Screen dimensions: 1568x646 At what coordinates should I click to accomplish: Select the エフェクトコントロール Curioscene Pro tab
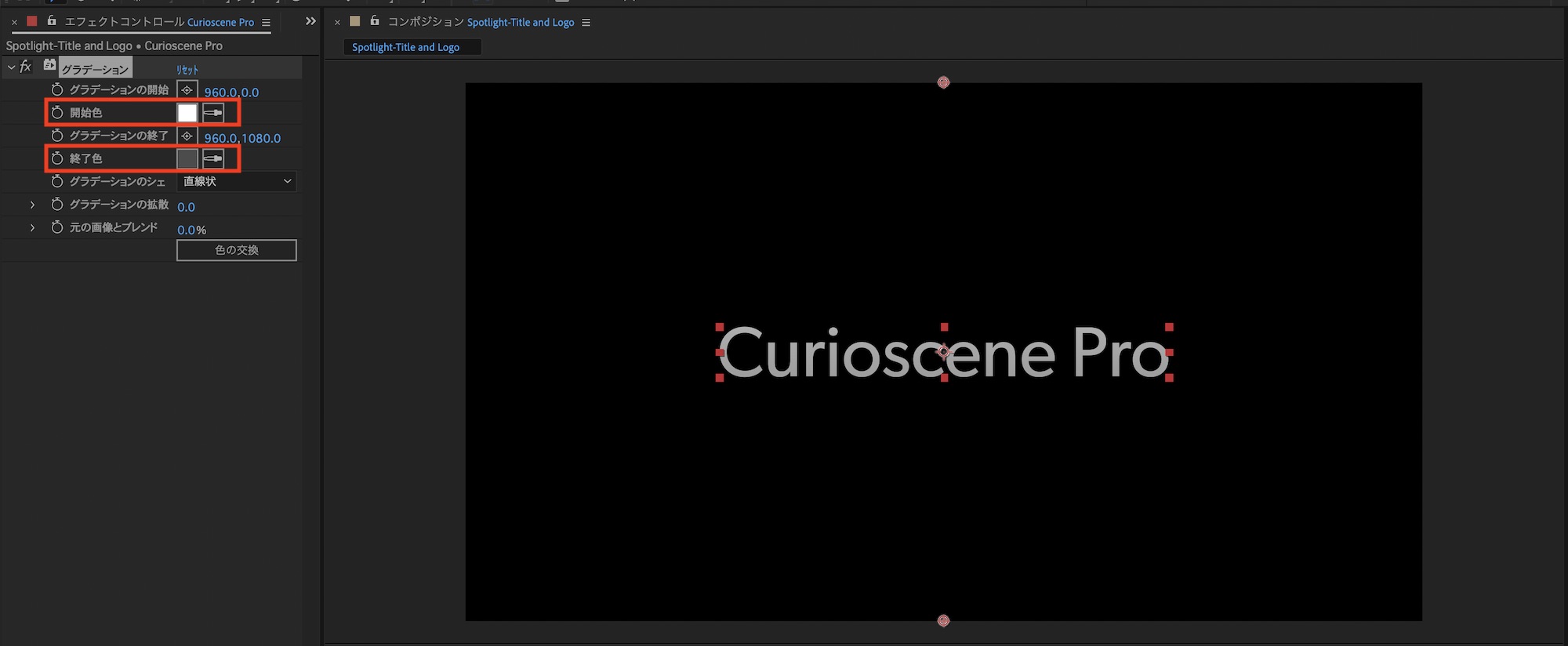[159, 22]
